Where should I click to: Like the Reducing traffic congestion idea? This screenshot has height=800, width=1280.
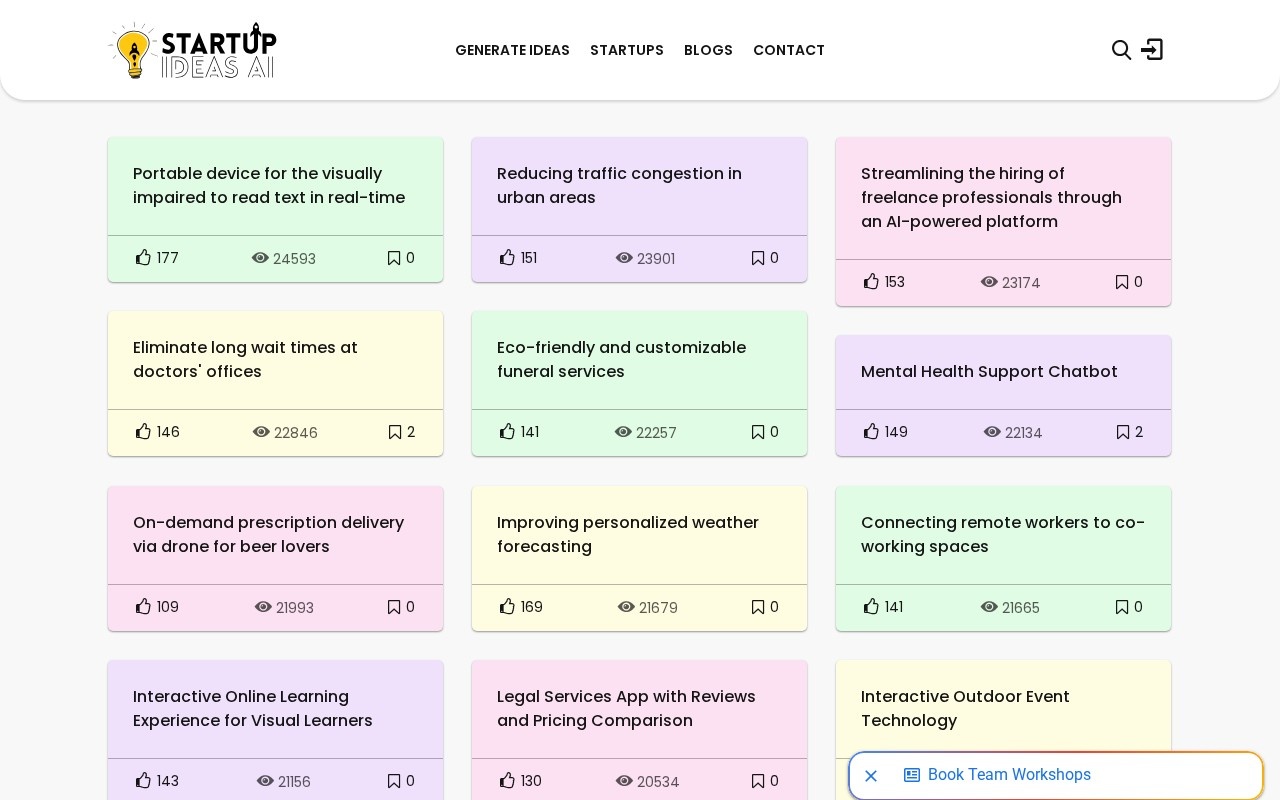(x=507, y=258)
